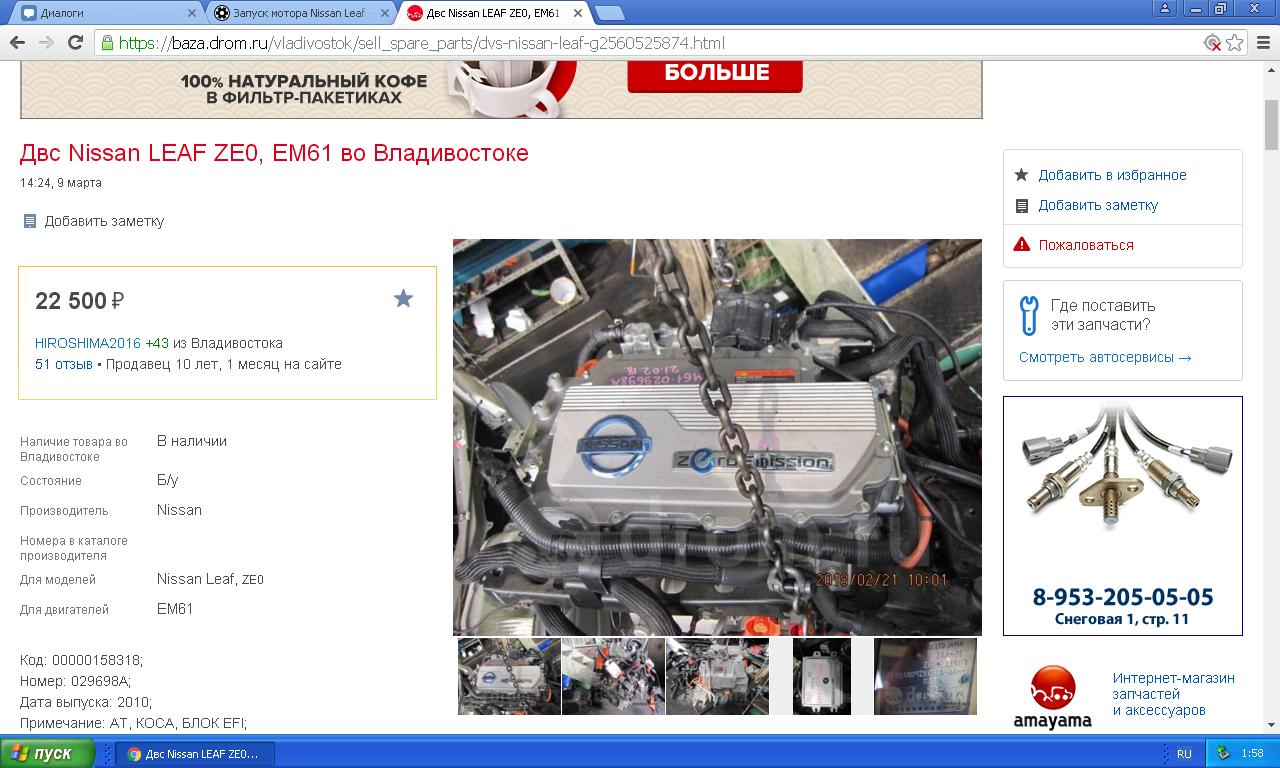This screenshot has height=768, width=1280.
Task: Click the В наличии availability value
Action: [192, 441]
